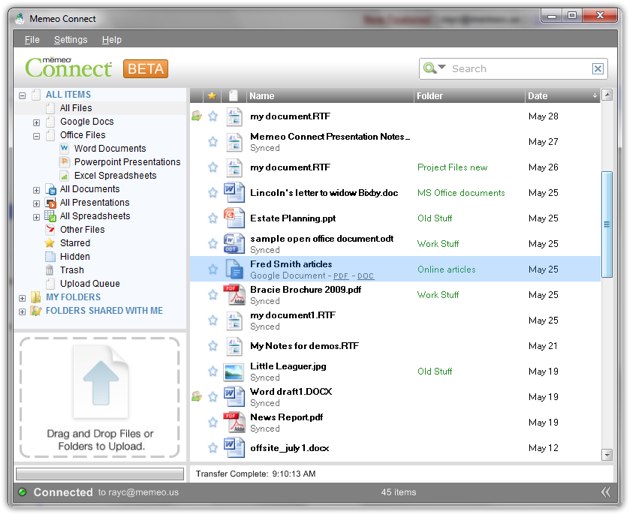
Task: Sort by the star column header
Action: [212, 96]
